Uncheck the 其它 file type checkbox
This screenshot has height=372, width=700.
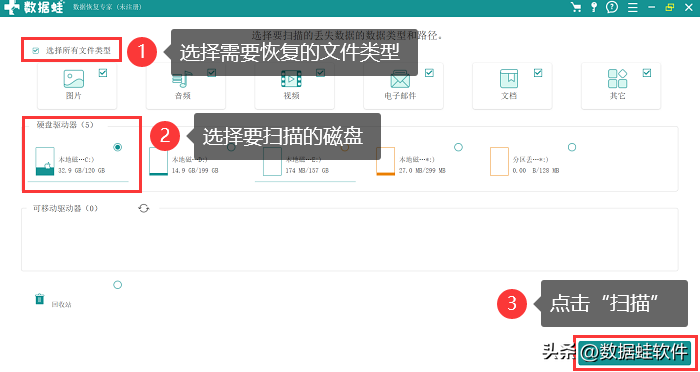point(646,73)
